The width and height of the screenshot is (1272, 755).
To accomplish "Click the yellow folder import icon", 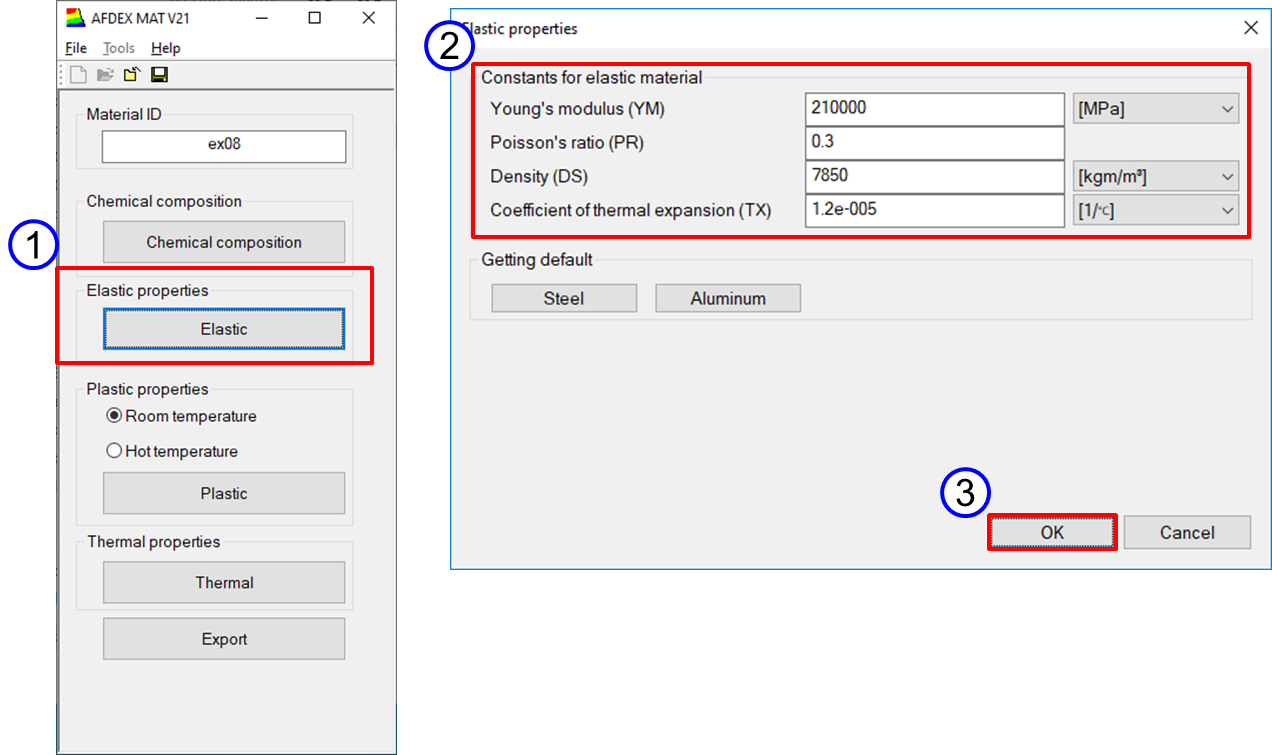I will [132, 75].
